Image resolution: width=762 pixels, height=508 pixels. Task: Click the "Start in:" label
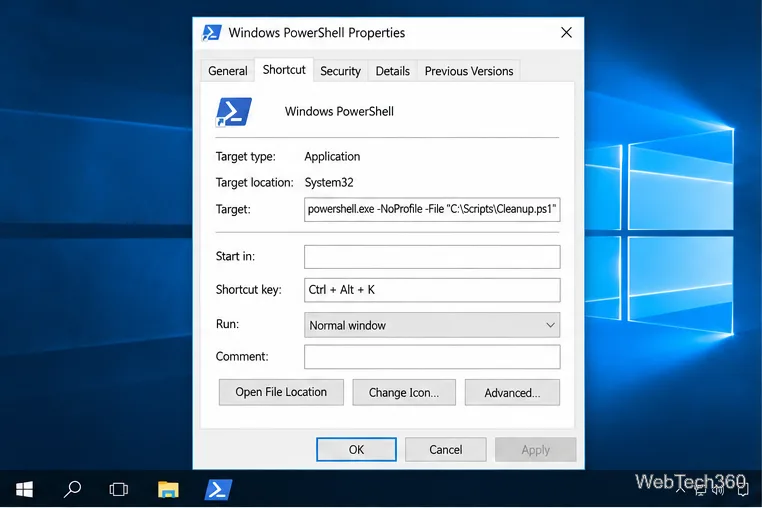click(235, 256)
